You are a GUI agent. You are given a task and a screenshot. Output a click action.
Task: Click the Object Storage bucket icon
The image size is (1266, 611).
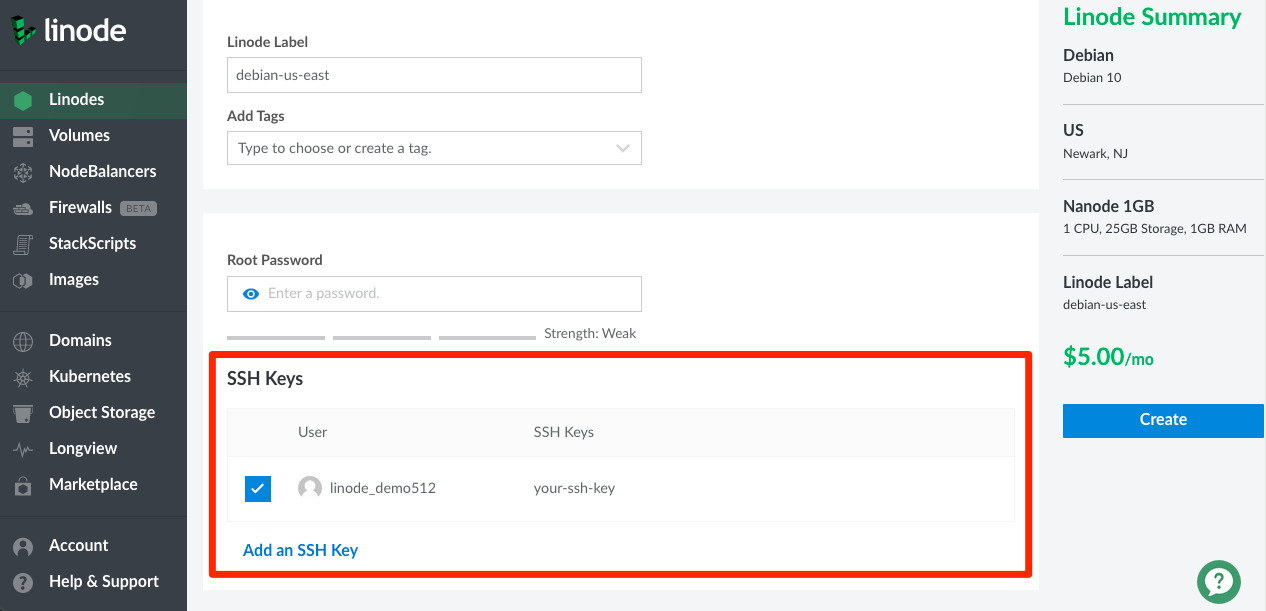(23, 413)
